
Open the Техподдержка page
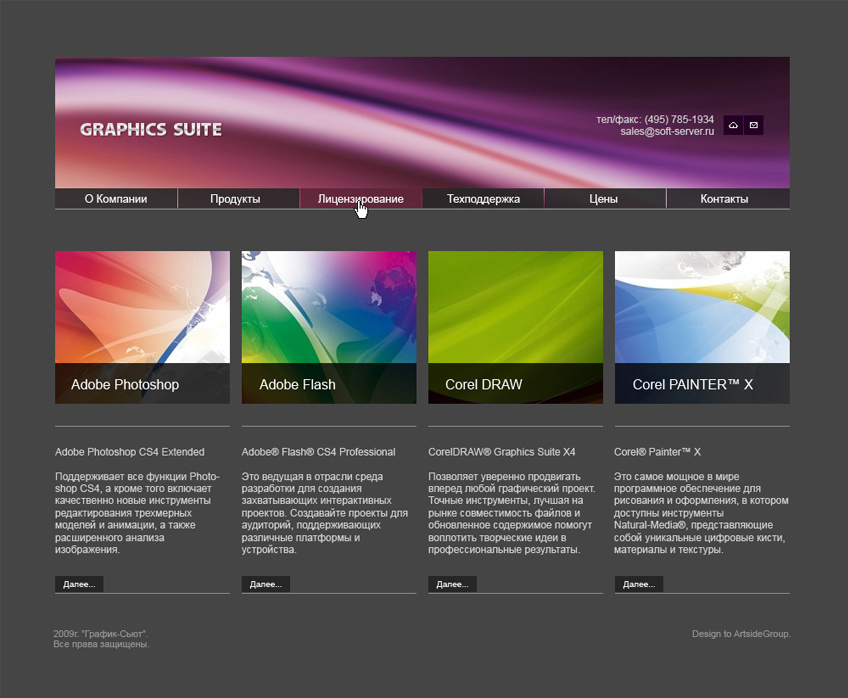483,198
